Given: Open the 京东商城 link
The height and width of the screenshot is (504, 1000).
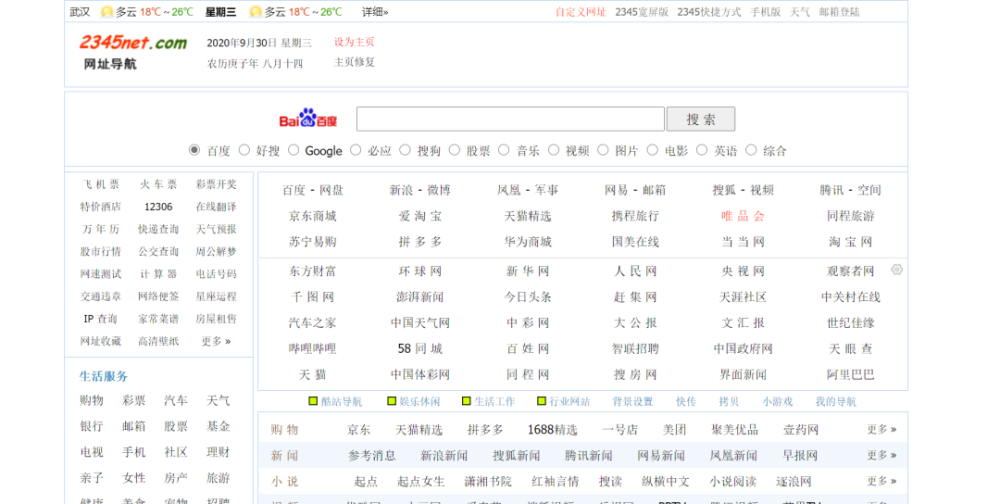Looking at the screenshot, I should pyautogui.click(x=312, y=216).
